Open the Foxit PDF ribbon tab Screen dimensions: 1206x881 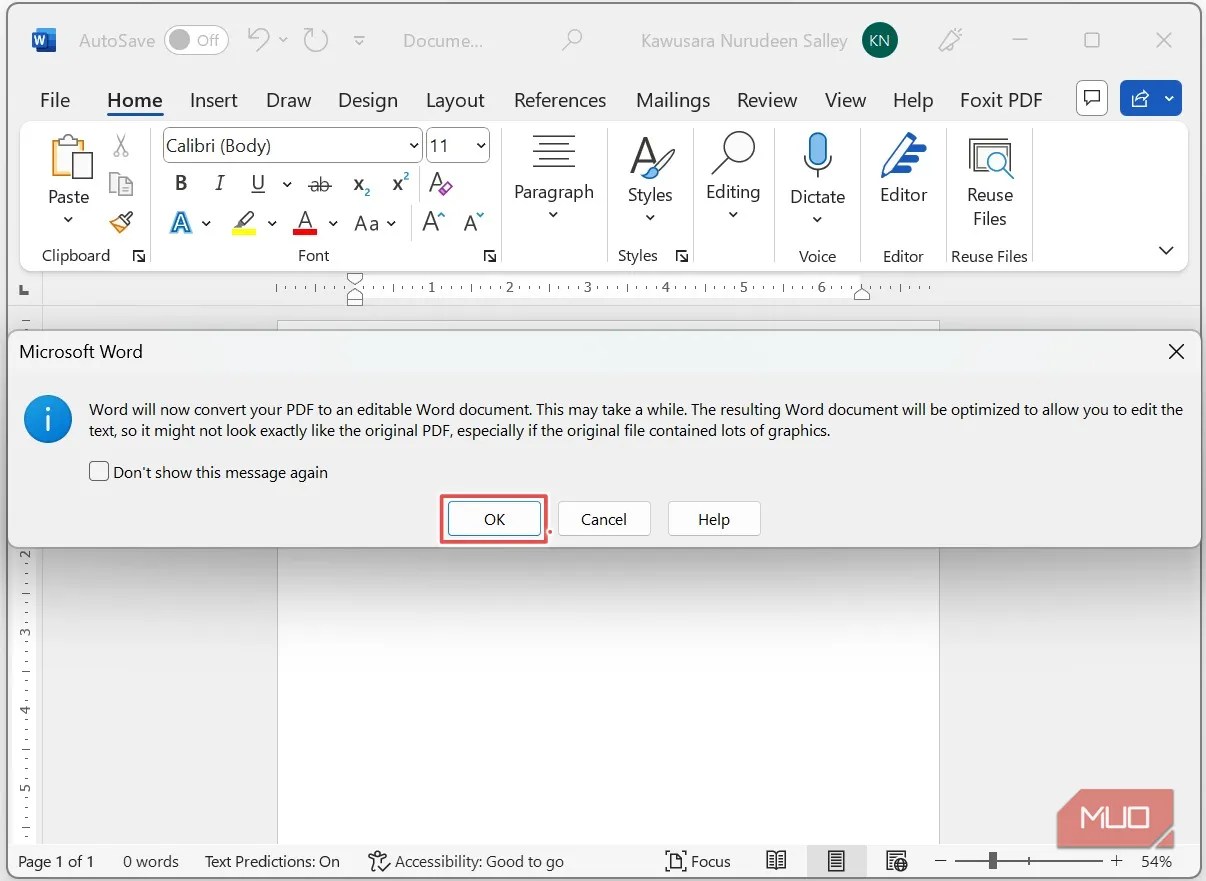[1000, 100]
